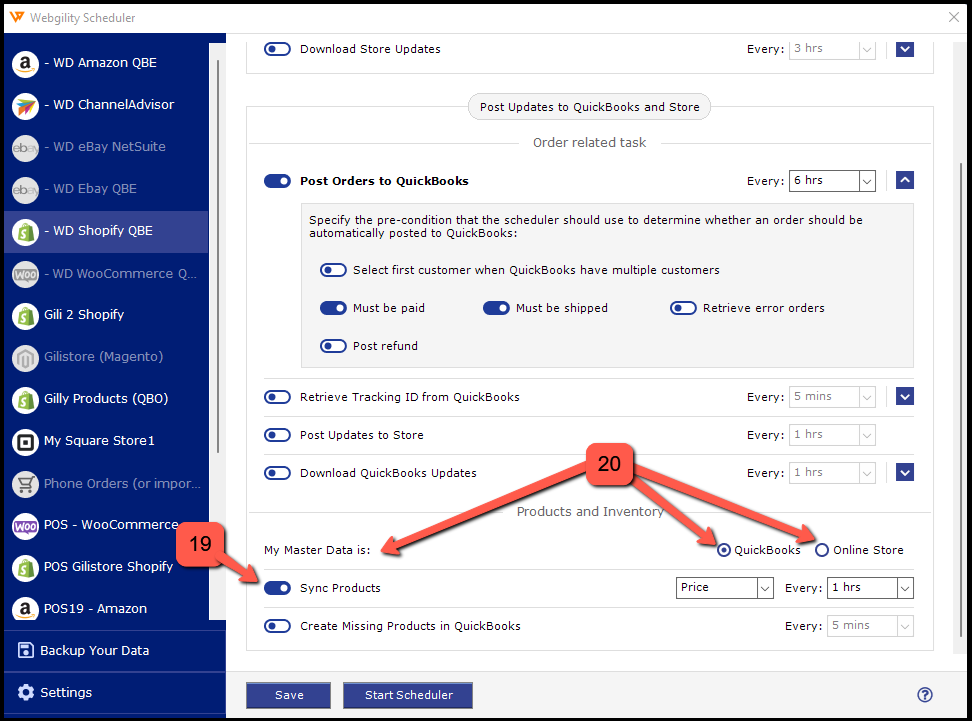
Task: Open the Sync Products Price dropdown
Action: [x=765, y=588]
